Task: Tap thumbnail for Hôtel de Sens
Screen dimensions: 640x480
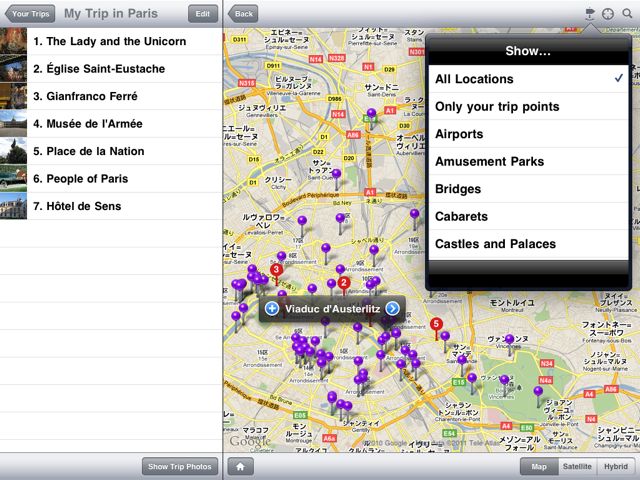Action: [13, 206]
